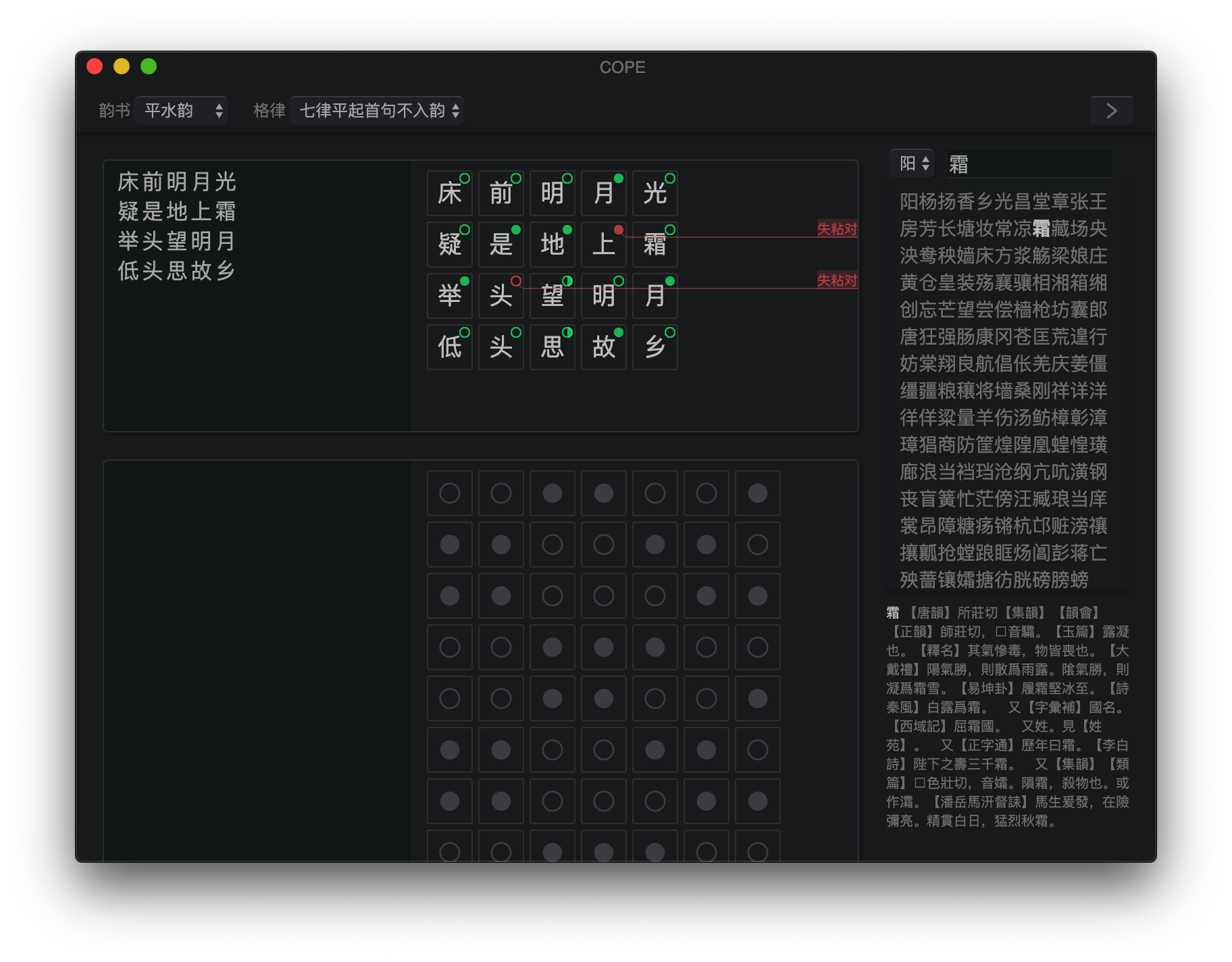Select the highlighted 霜 in the rhyme character list
The height and width of the screenshot is (962, 1232).
coord(1041,229)
